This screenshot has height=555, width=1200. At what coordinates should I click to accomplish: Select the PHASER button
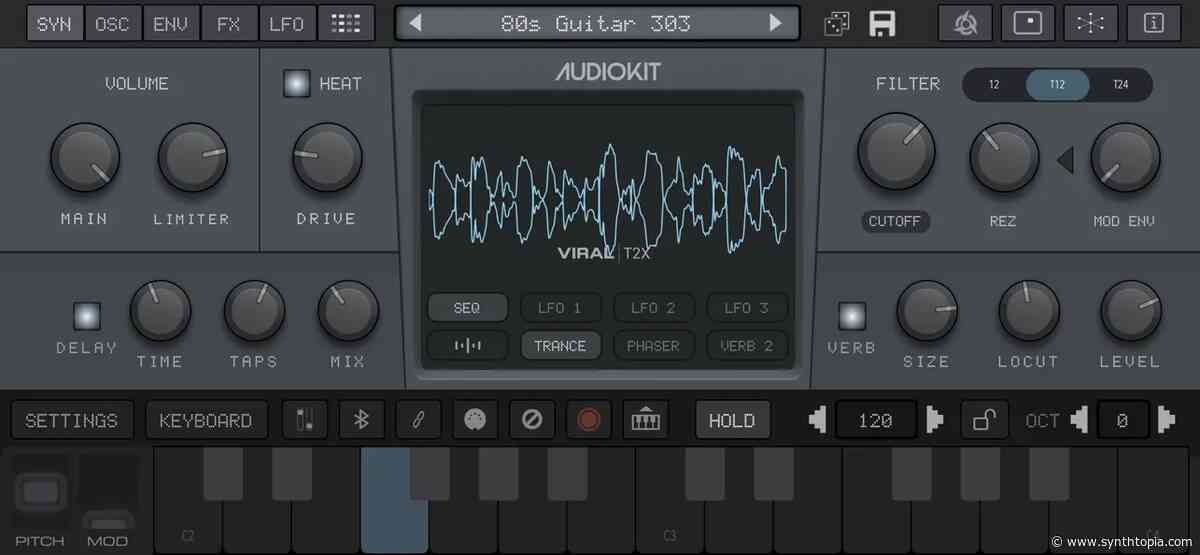[653, 346]
